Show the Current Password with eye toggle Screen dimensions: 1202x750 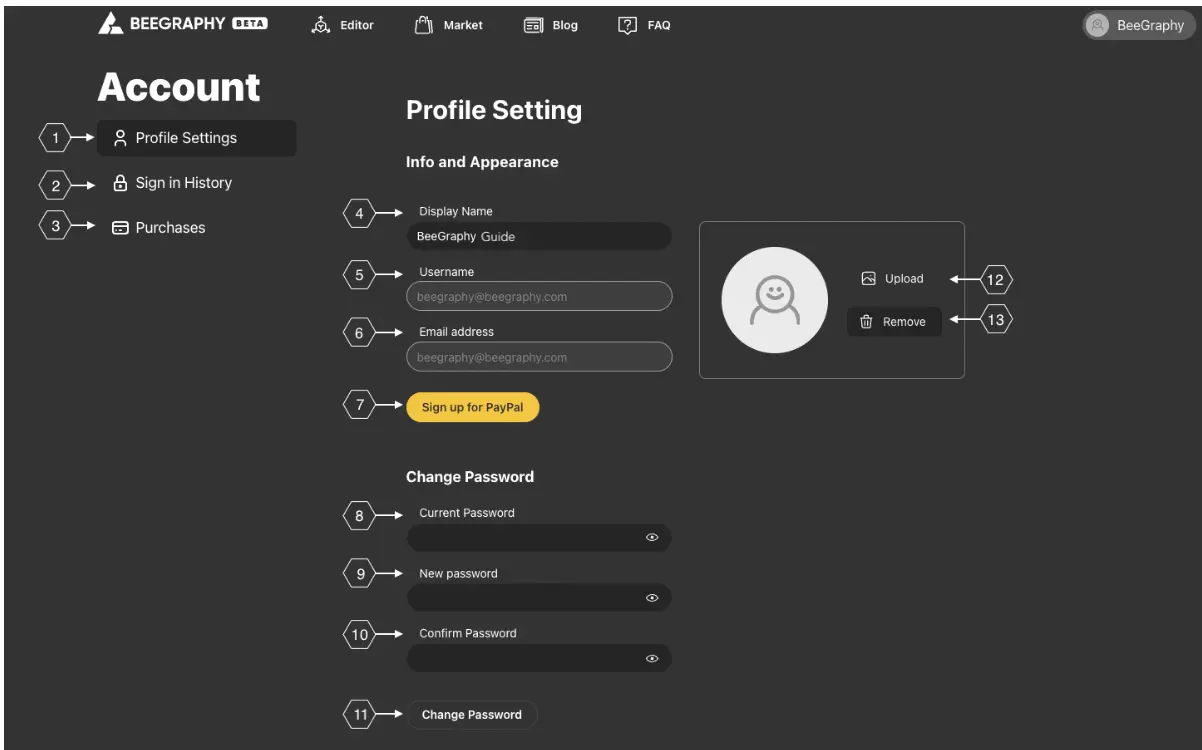point(653,538)
